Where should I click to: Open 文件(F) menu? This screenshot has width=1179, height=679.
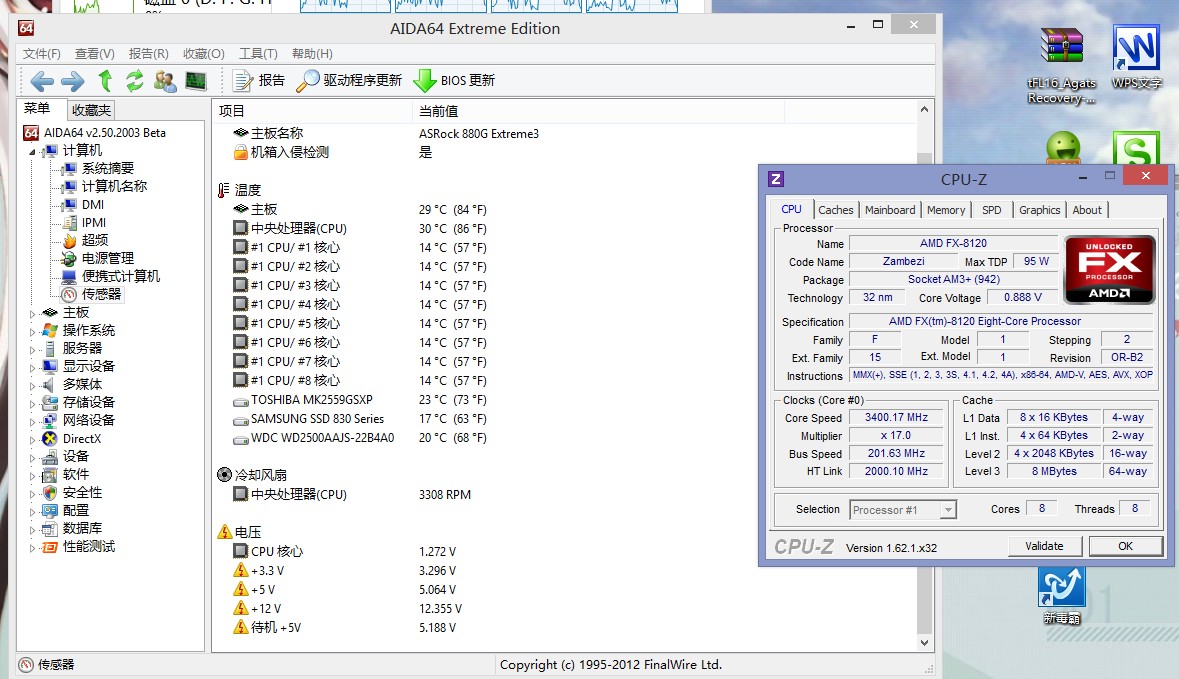pyautogui.click(x=41, y=53)
